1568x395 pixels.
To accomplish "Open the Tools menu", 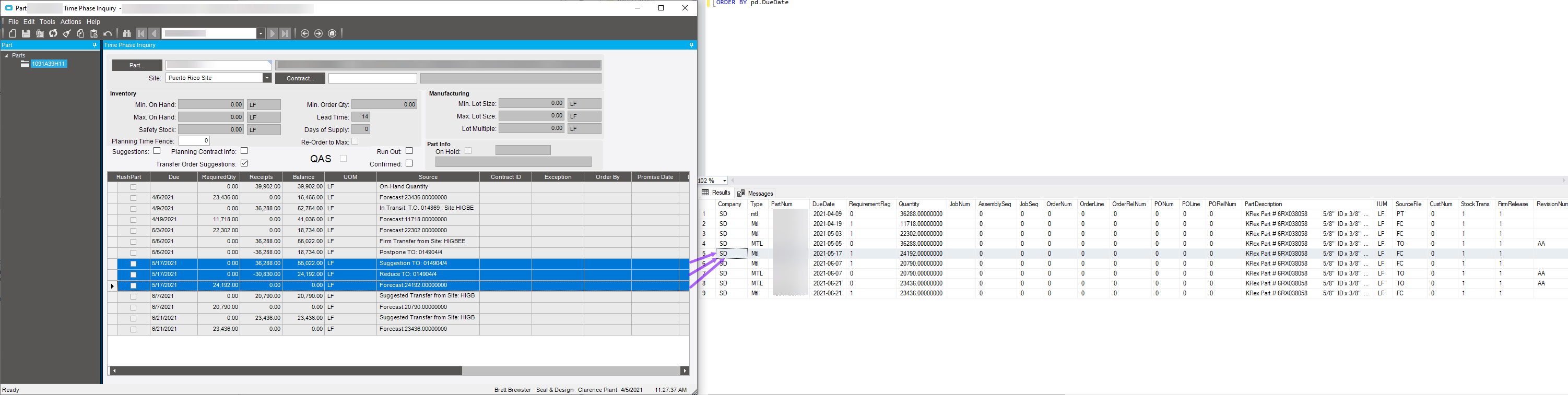I will coord(48,22).
